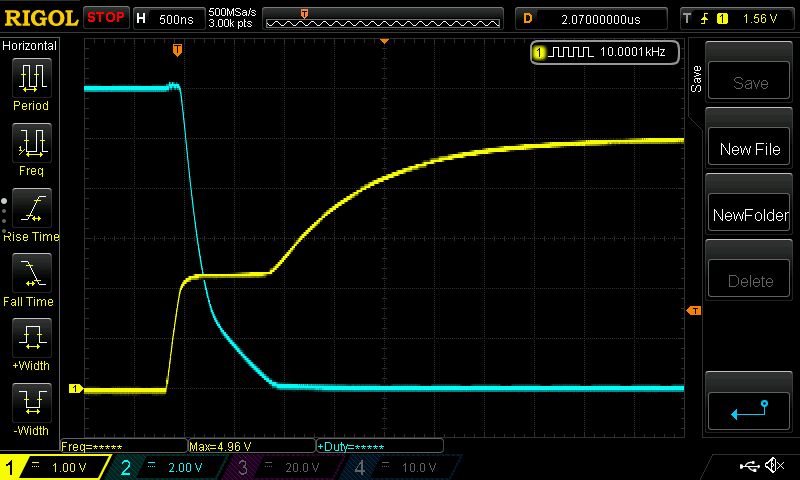Click the blue back arrow button
The height and width of the screenshot is (480, 800).
(x=749, y=411)
